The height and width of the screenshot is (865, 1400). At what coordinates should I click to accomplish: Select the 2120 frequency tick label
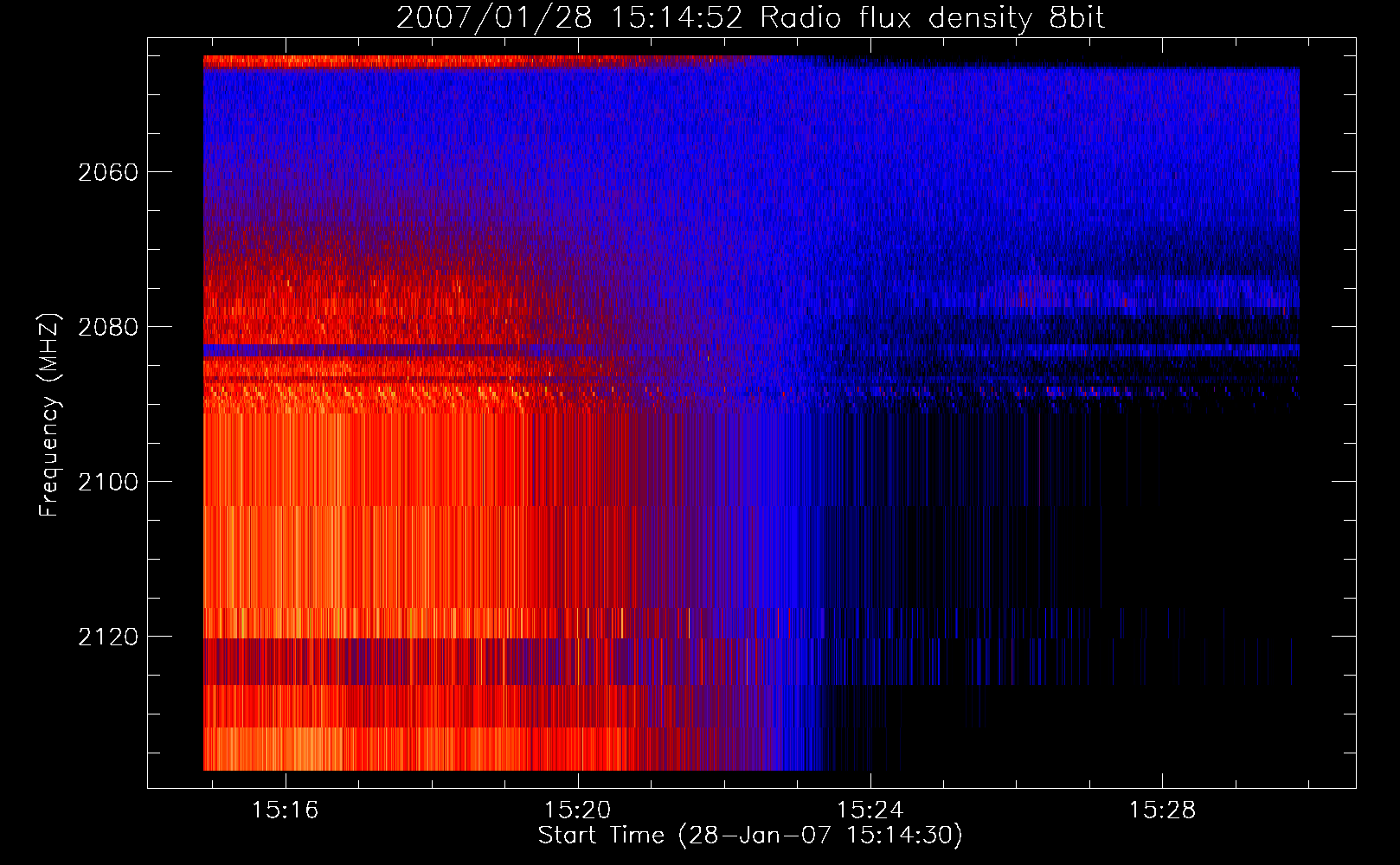tap(108, 637)
